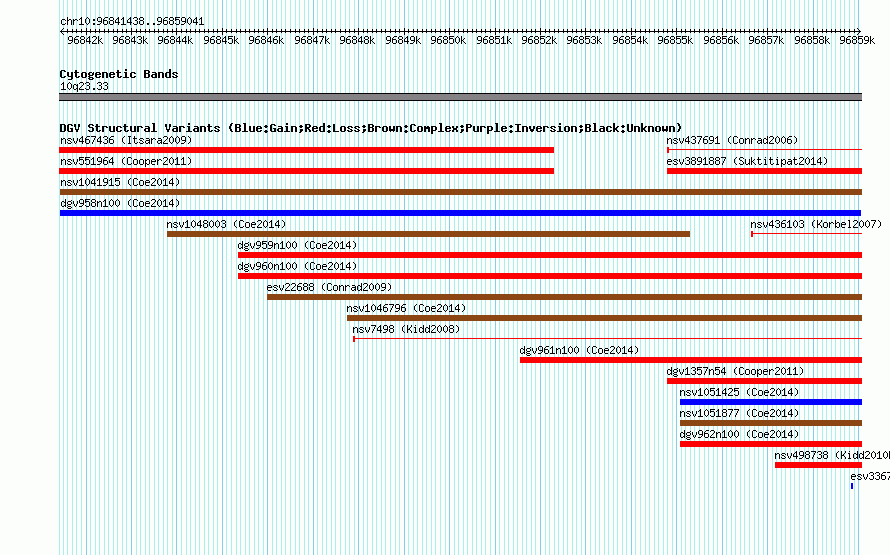Click the nsv467436 (Itsara2009) red loss bar
The height and width of the screenshot is (555, 890).
pyautogui.click(x=307, y=150)
